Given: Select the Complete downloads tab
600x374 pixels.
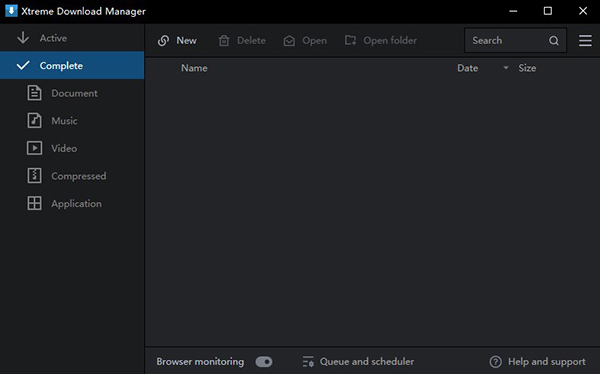Looking at the screenshot, I should (x=72, y=65).
